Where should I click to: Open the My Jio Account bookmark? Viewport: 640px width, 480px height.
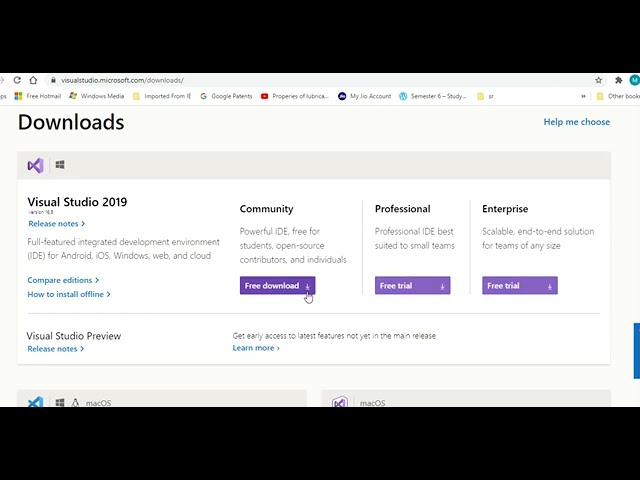[364, 96]
